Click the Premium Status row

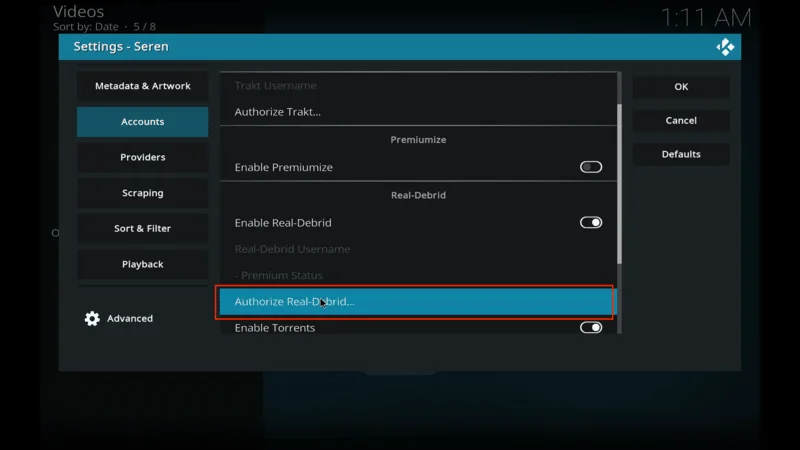418,276
